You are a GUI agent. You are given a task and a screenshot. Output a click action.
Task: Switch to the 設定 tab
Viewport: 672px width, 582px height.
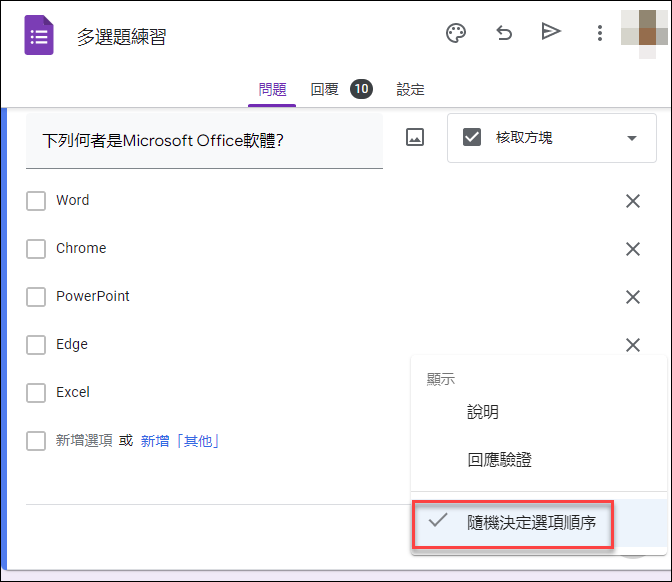tap(410, 90)
